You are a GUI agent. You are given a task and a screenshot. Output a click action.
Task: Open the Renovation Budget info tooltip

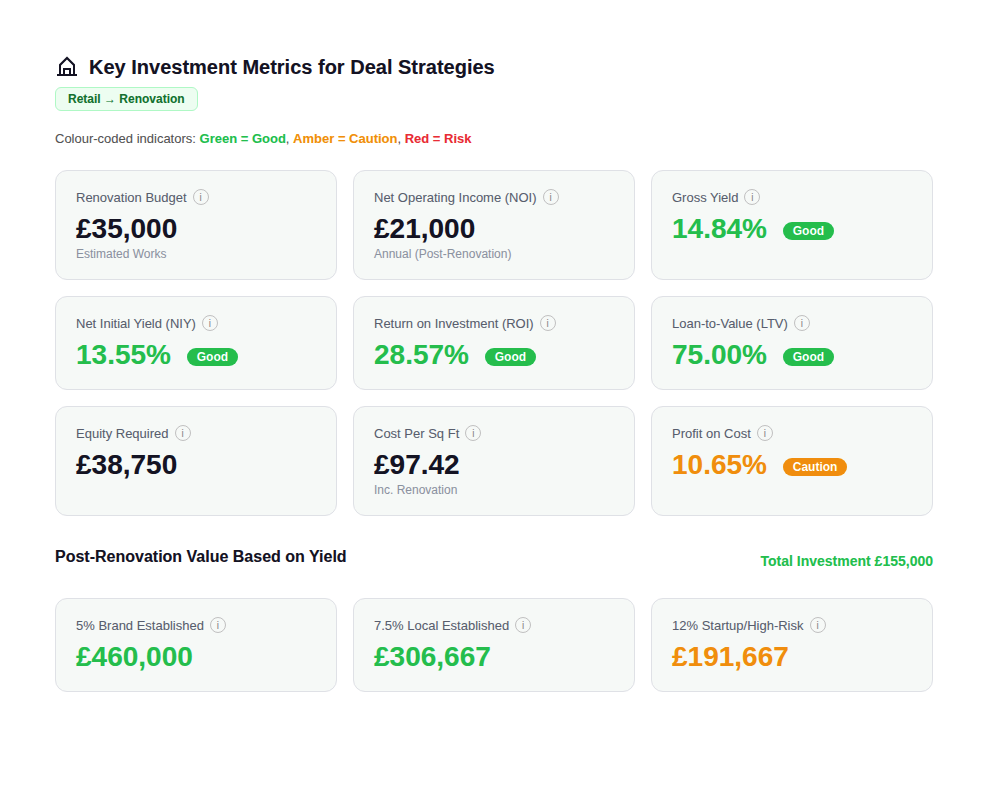point(201,197)
